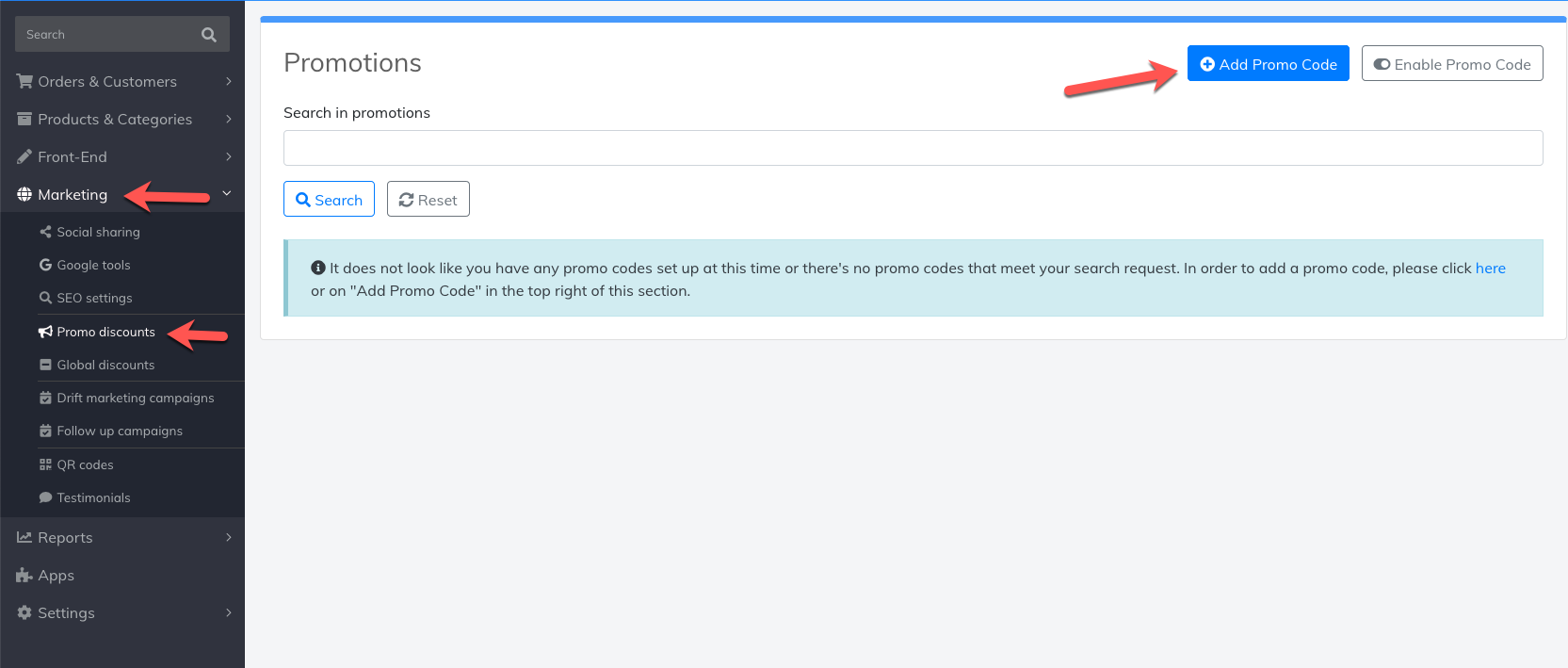
Task: Collapse the Marketing section chevron
Action: pos(227,193)
